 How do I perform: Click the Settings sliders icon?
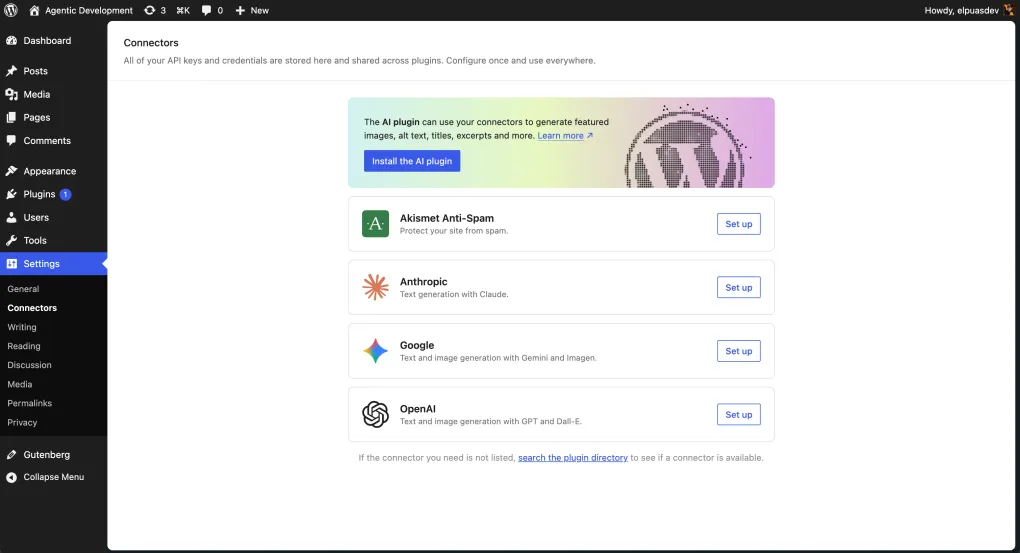(12, 263)
